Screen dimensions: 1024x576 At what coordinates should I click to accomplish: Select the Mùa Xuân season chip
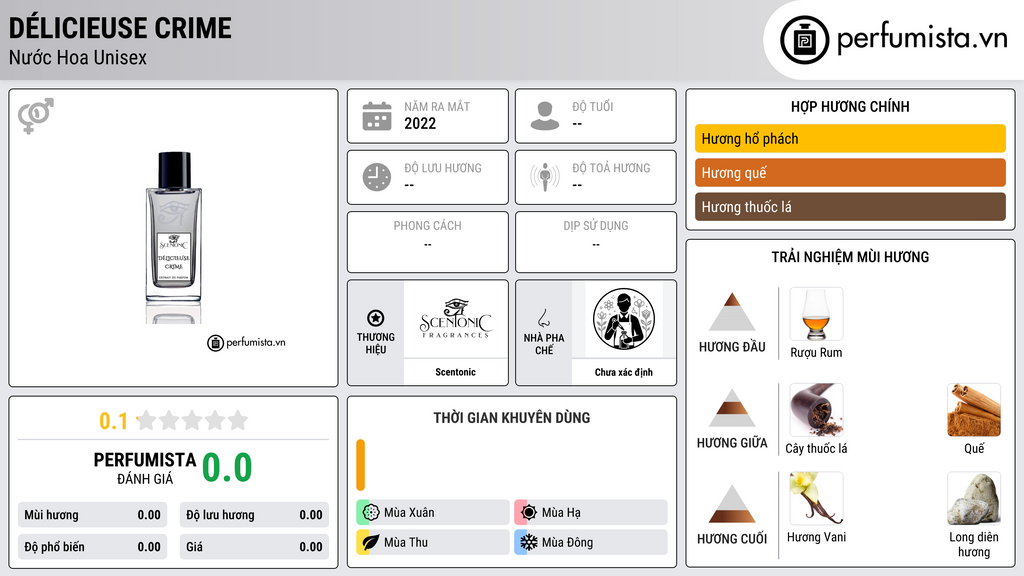coord(433,513)
